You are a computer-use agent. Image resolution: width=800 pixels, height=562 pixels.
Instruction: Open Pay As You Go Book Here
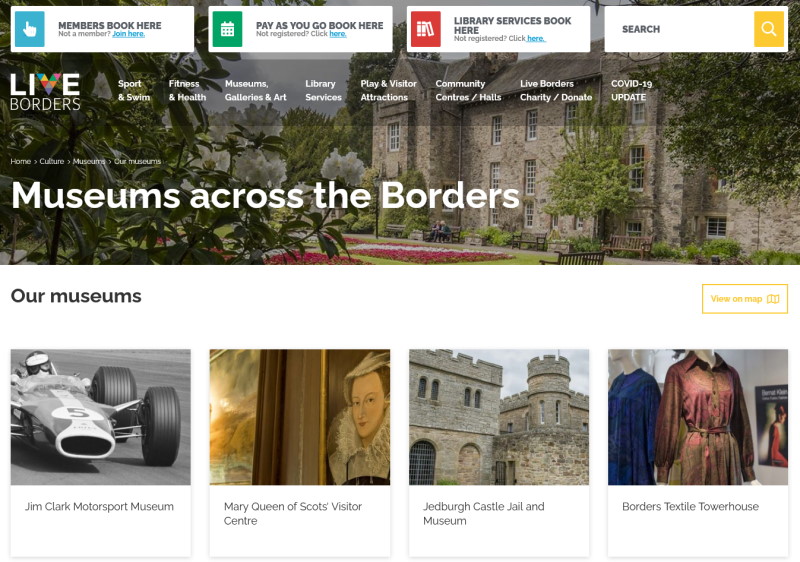pyautogui.click(x=319, y=25)
